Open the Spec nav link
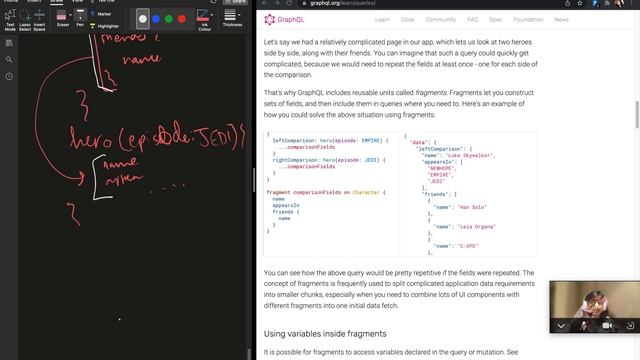The width and height of the screenshot is (640, 360). pos(495,20)
